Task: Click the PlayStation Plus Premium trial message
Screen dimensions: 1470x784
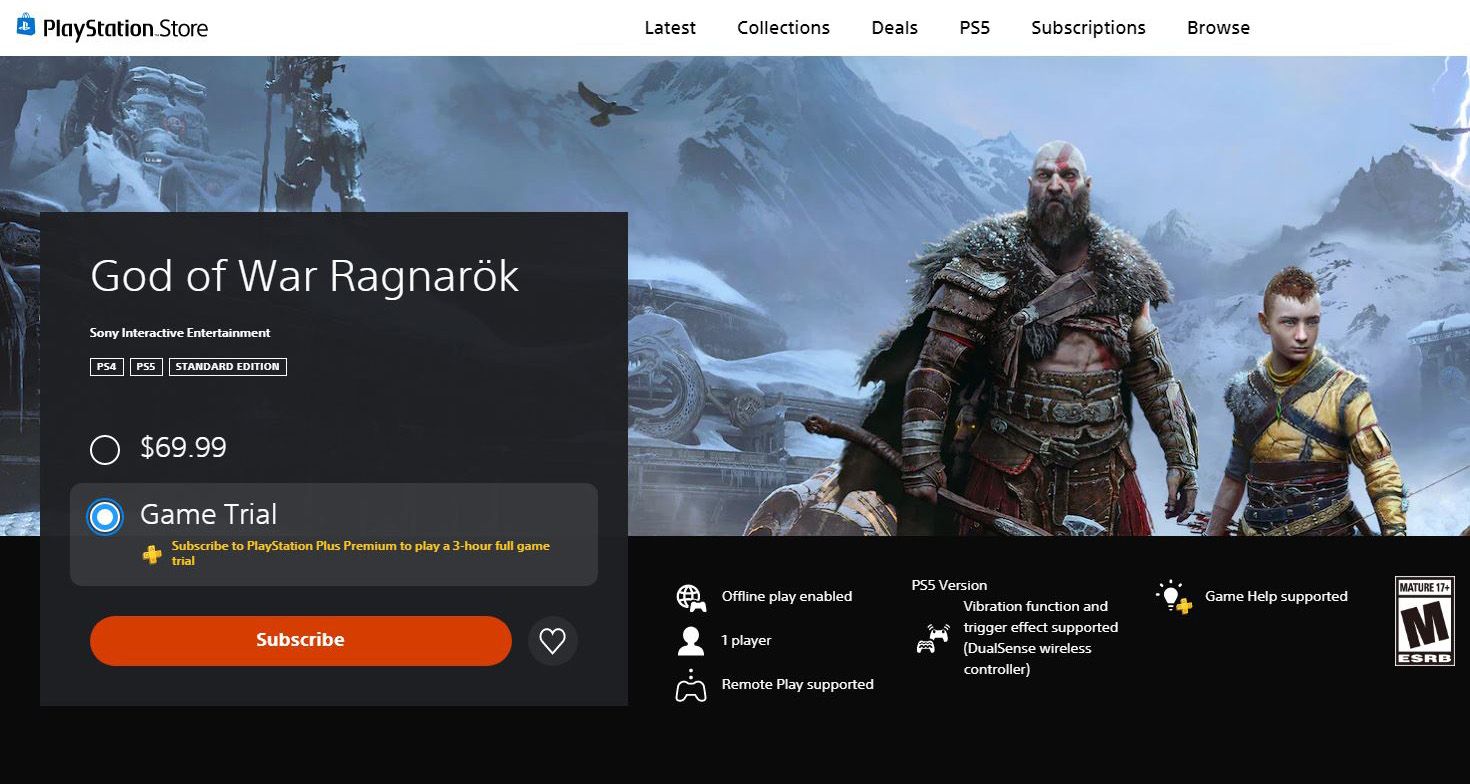Action: (361, 553)
